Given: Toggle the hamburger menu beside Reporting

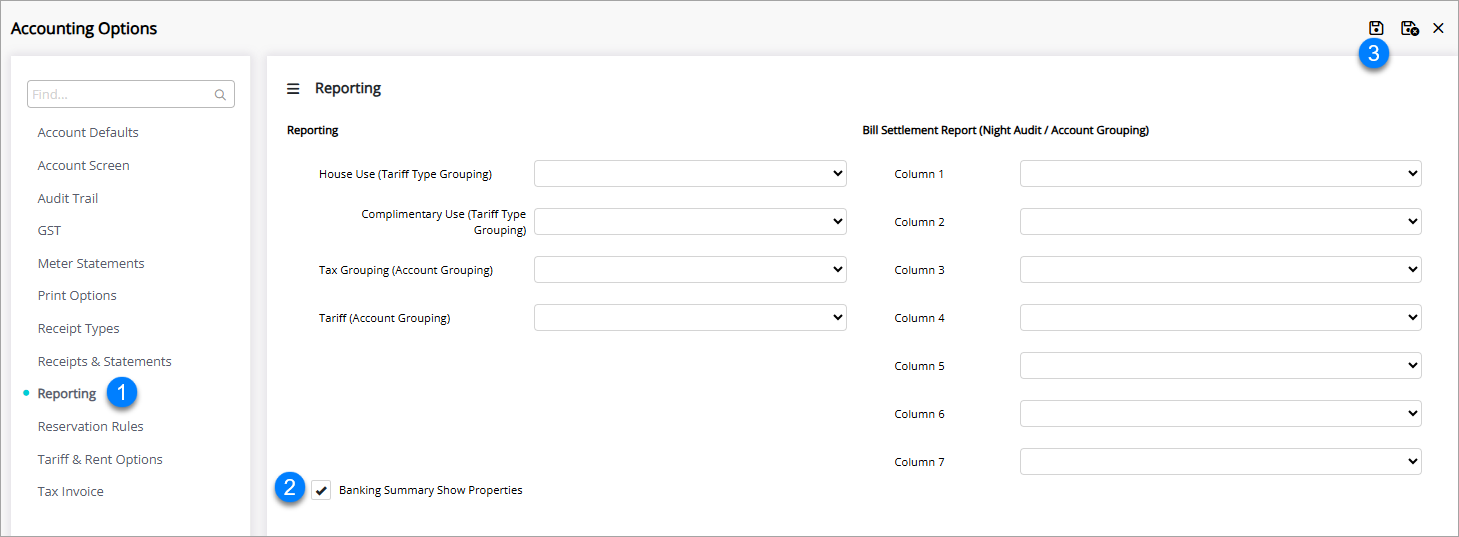Looking at the screenshot, I should (x=293, y=89).
